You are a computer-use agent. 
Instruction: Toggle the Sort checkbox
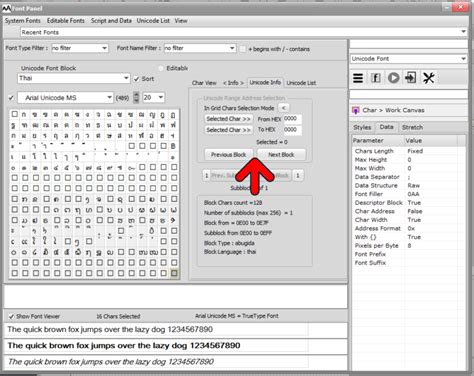(x=136, y=79)
